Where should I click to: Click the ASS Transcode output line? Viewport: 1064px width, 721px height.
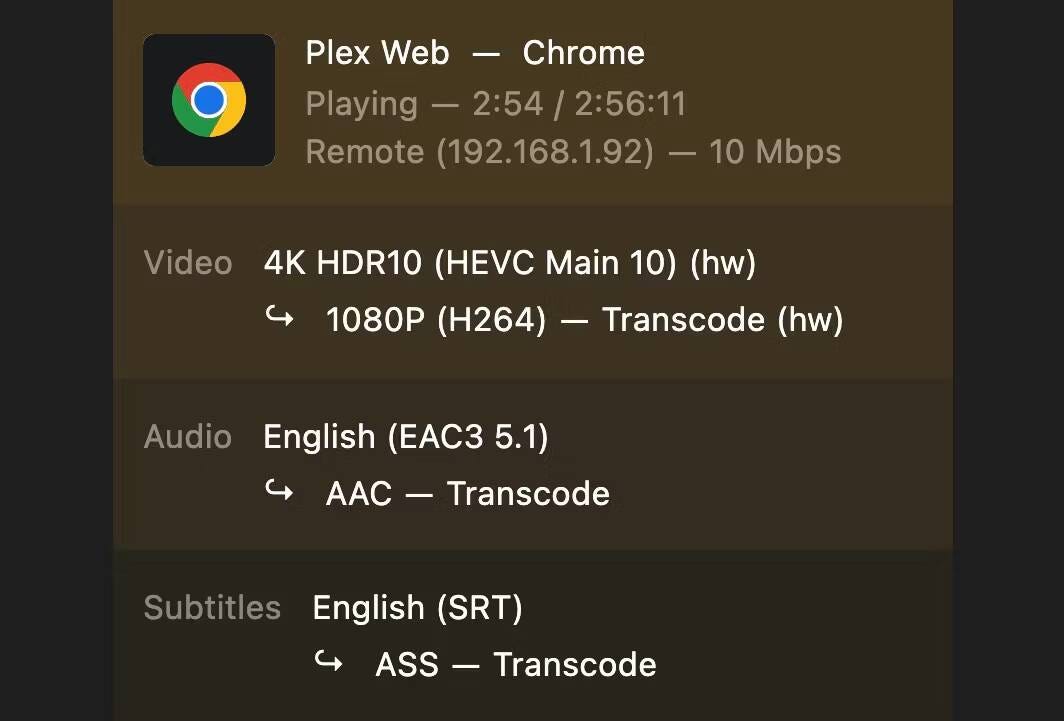515,665
